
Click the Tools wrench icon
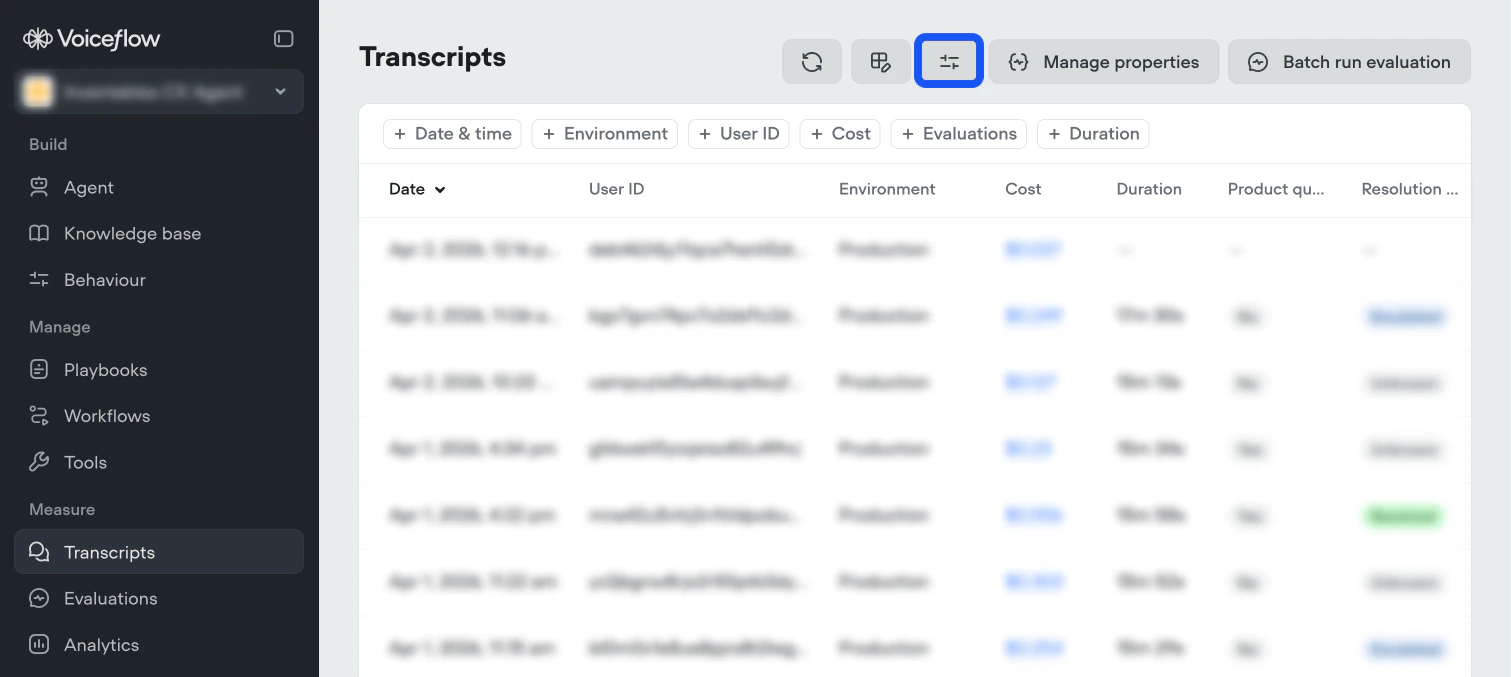tap(39, 461)
